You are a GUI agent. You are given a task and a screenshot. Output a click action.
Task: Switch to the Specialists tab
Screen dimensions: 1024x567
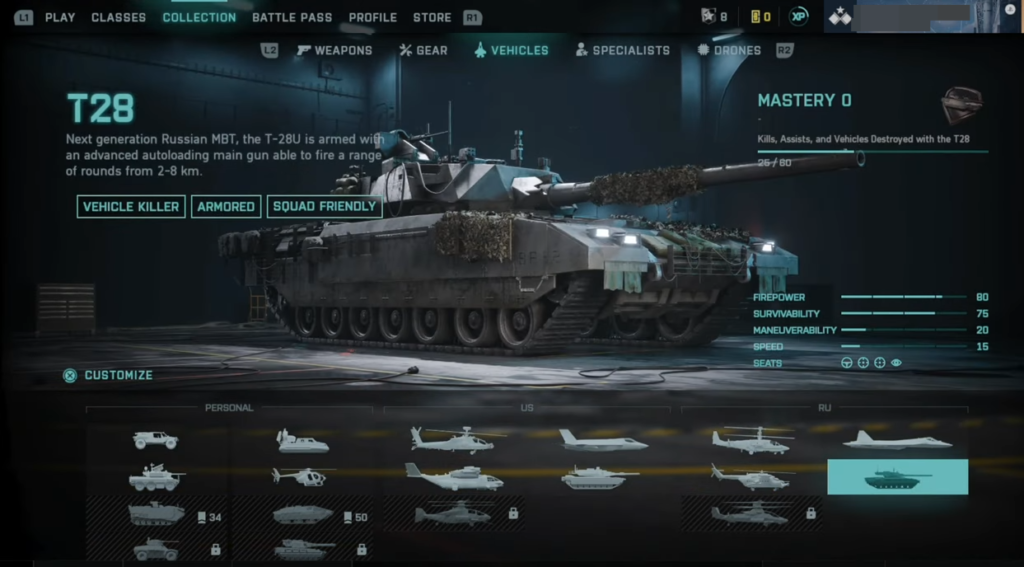click(x=622, y=50)
